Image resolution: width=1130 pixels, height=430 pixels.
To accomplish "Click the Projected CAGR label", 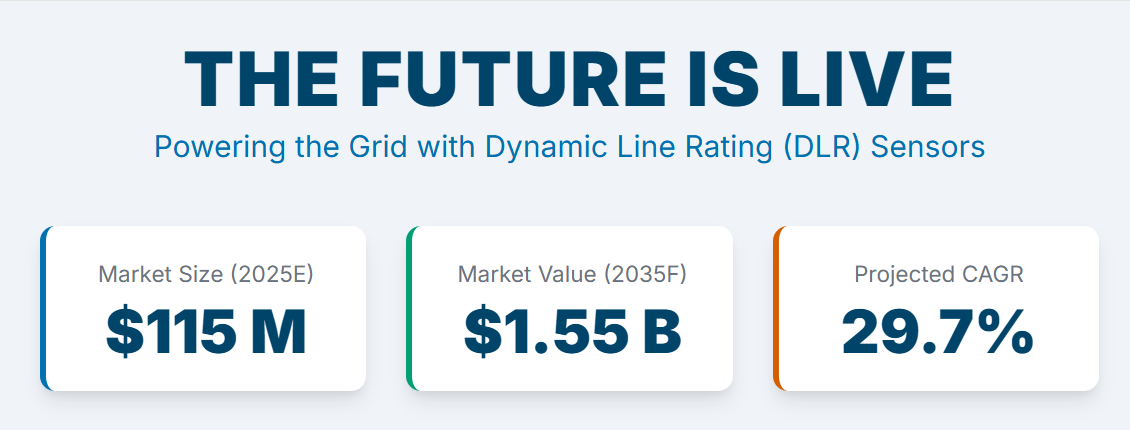I will [938, 274].
